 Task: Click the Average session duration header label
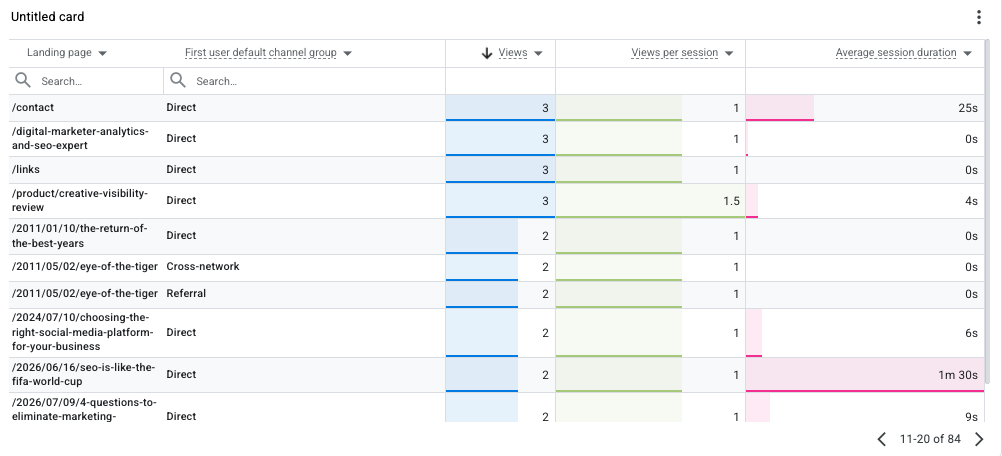tap(896, 53)
